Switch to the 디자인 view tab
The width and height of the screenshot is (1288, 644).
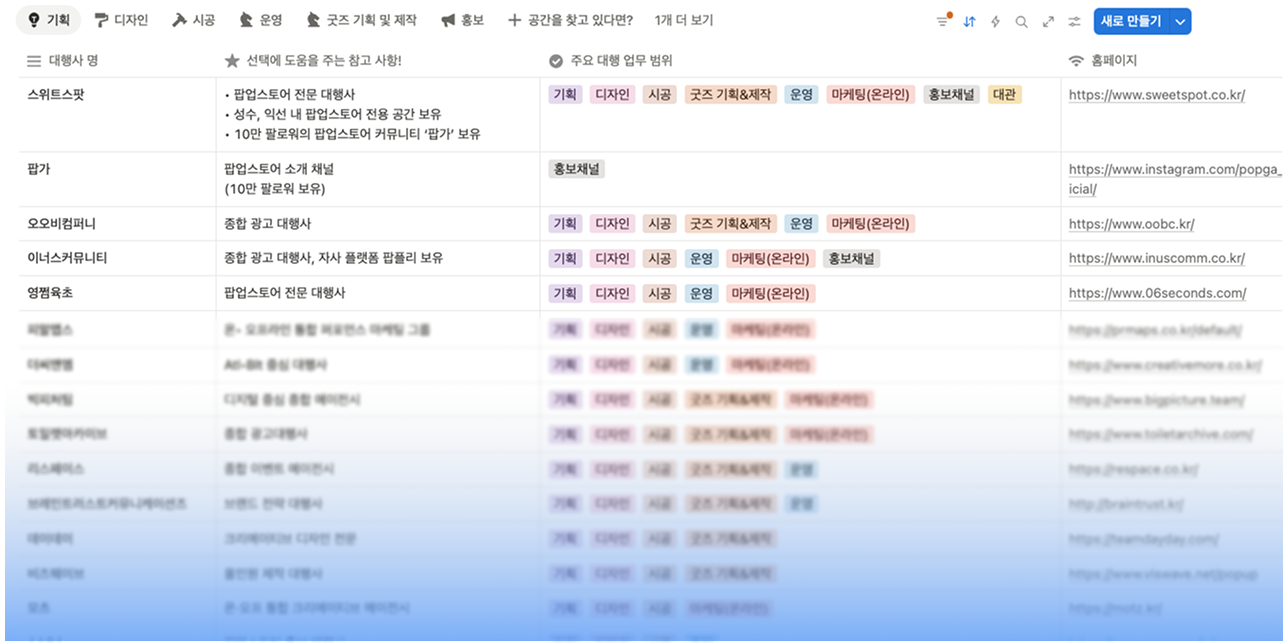tap(121, 20)
